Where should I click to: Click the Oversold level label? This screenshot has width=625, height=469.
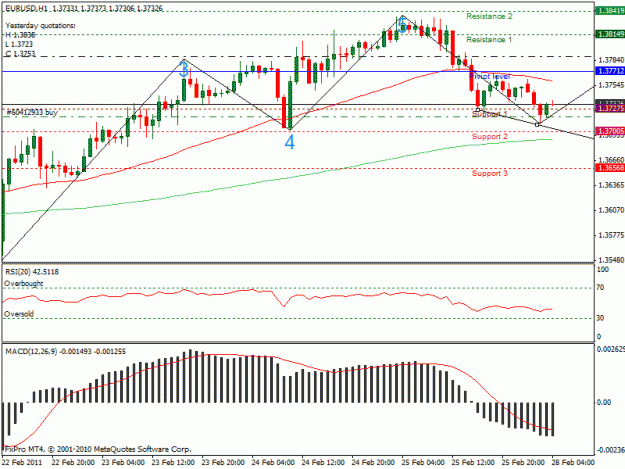point(19,314)
